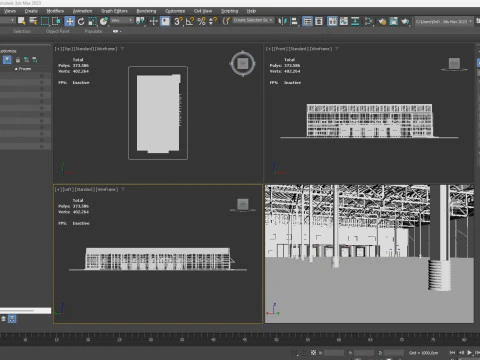The image size is (480, 360).
Task: Click Play Animation button
Action: 469,352
